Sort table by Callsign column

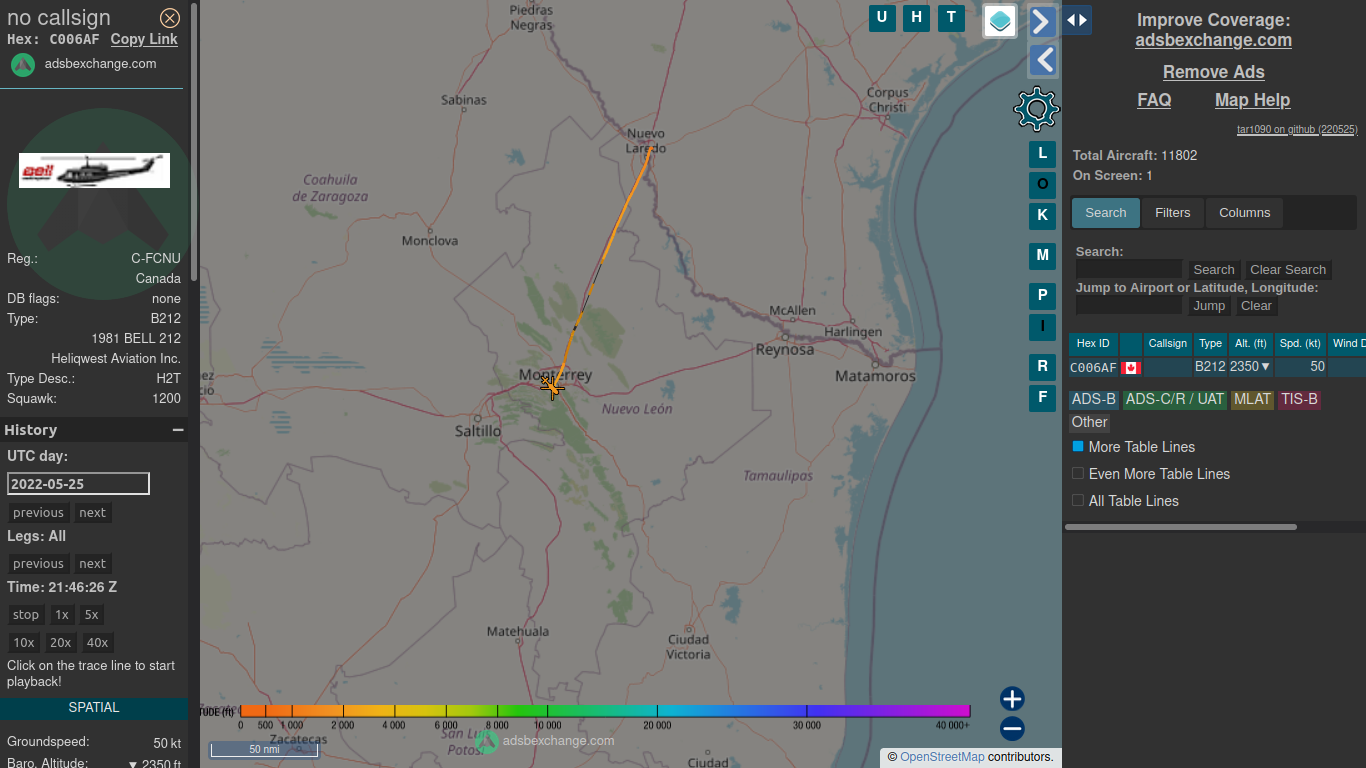(x=1168, y=344)
